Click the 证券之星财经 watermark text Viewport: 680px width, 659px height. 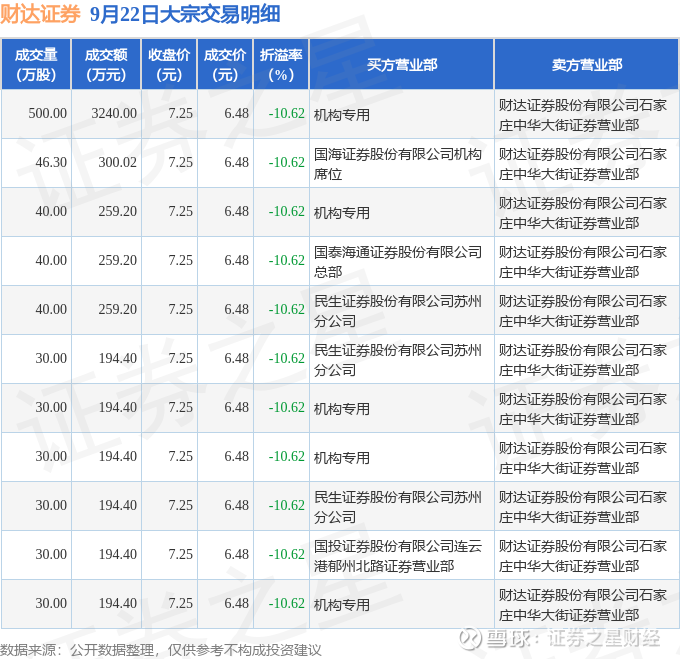(604, 638)
